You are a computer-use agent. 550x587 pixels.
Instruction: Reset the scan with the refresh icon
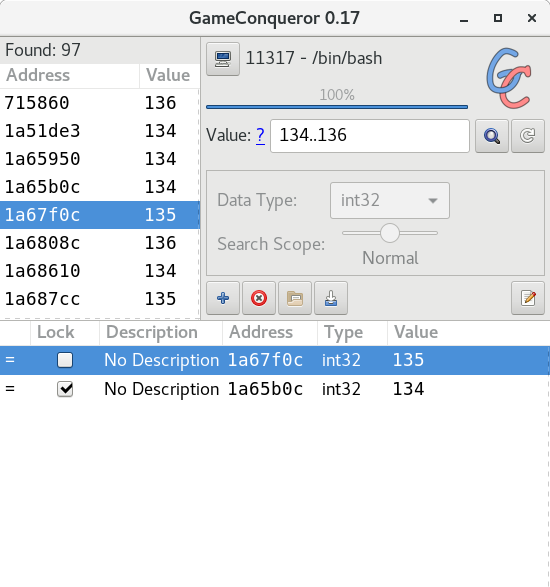click(528, 136)
